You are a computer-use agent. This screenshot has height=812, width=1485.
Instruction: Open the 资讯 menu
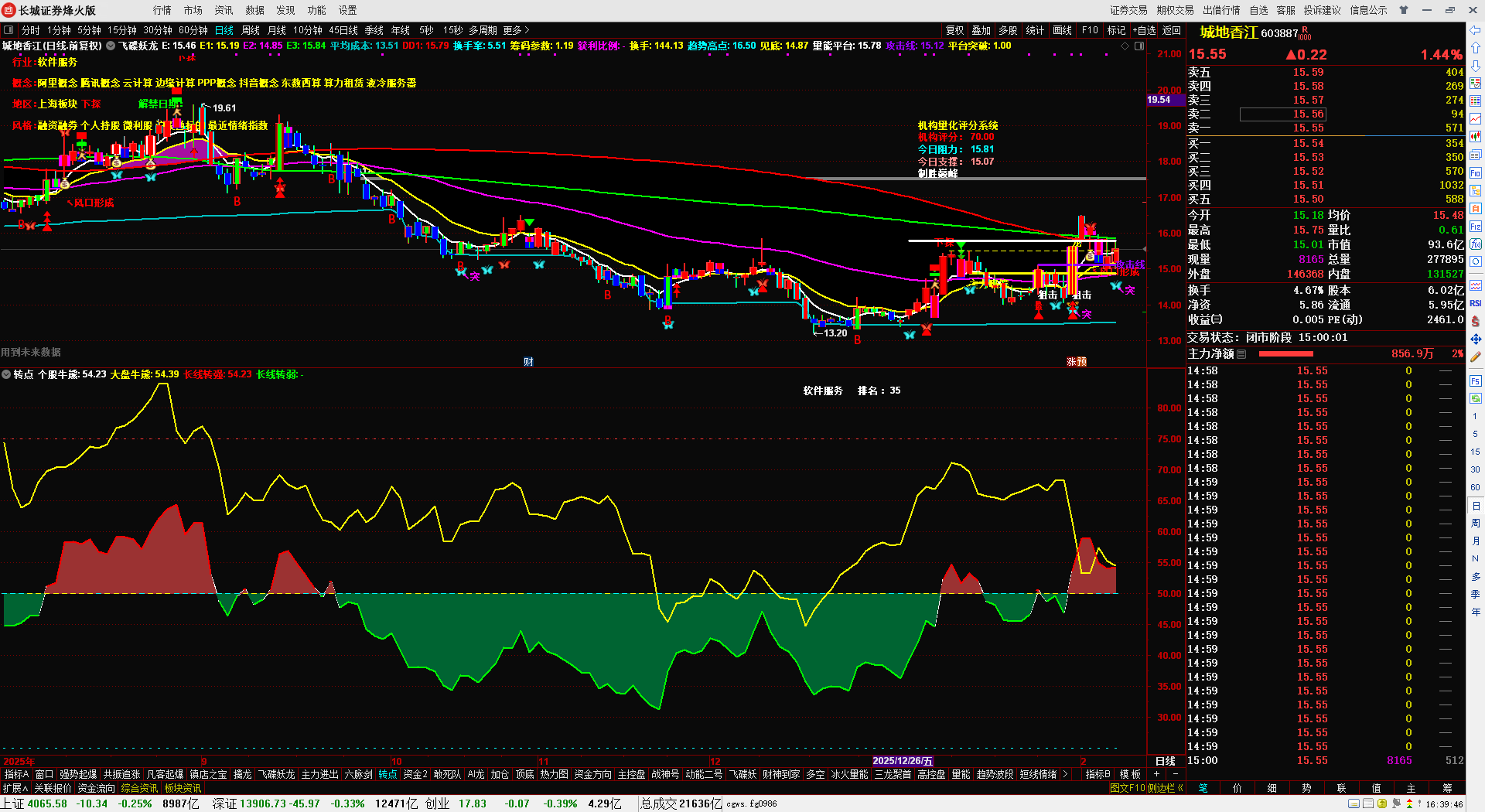tap(224, 10)
